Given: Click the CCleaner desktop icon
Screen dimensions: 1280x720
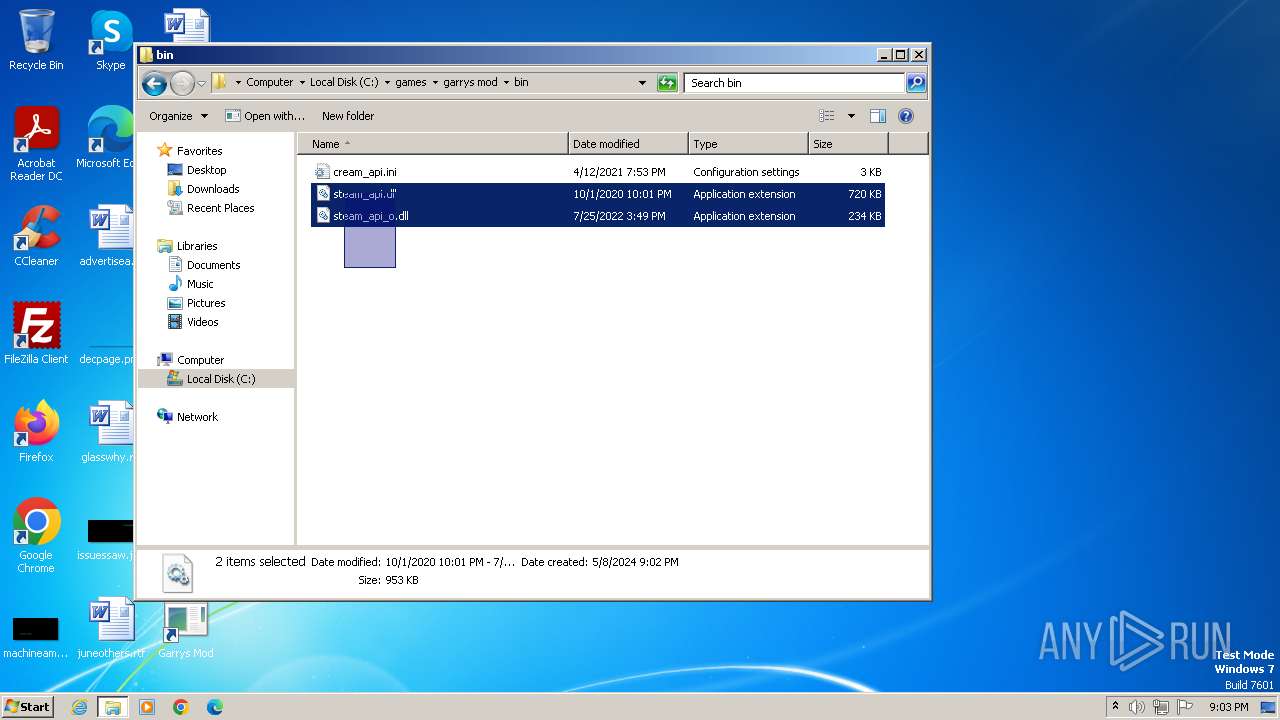Looking at the screenshot, I should pyautogui.click(x=36, y=236).
